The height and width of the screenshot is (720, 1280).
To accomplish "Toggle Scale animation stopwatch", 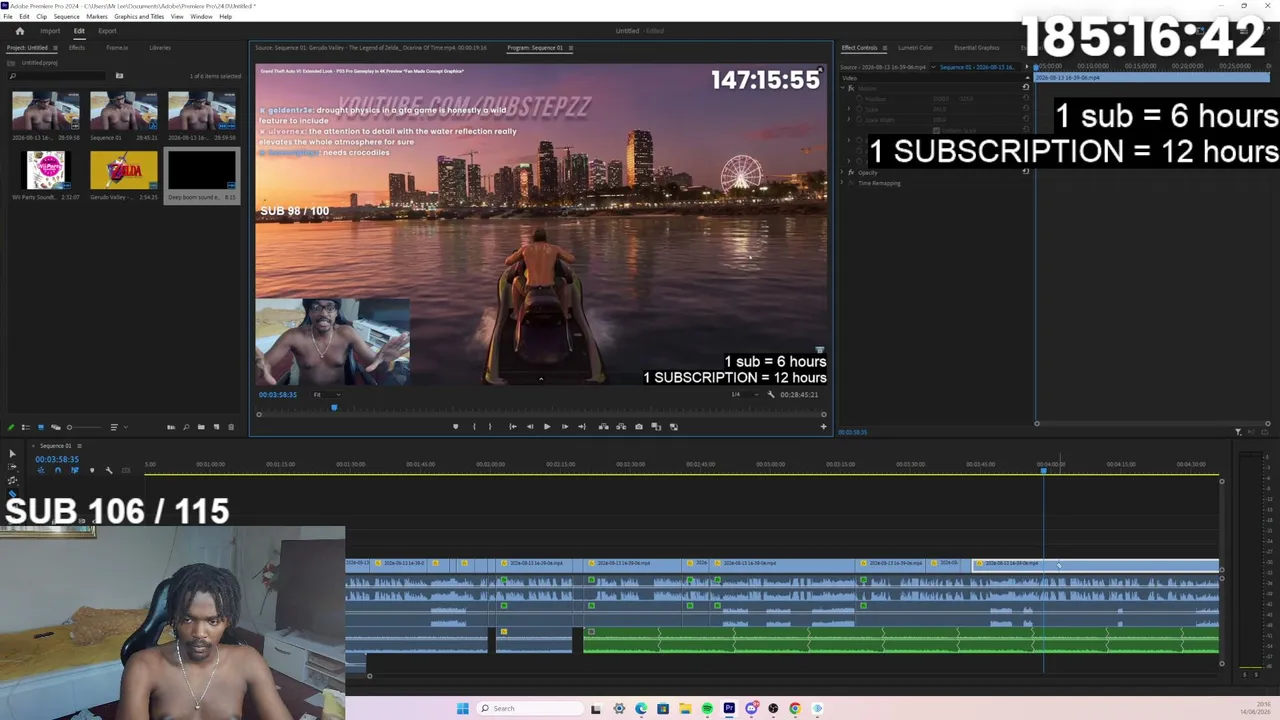I will [859, 109].
